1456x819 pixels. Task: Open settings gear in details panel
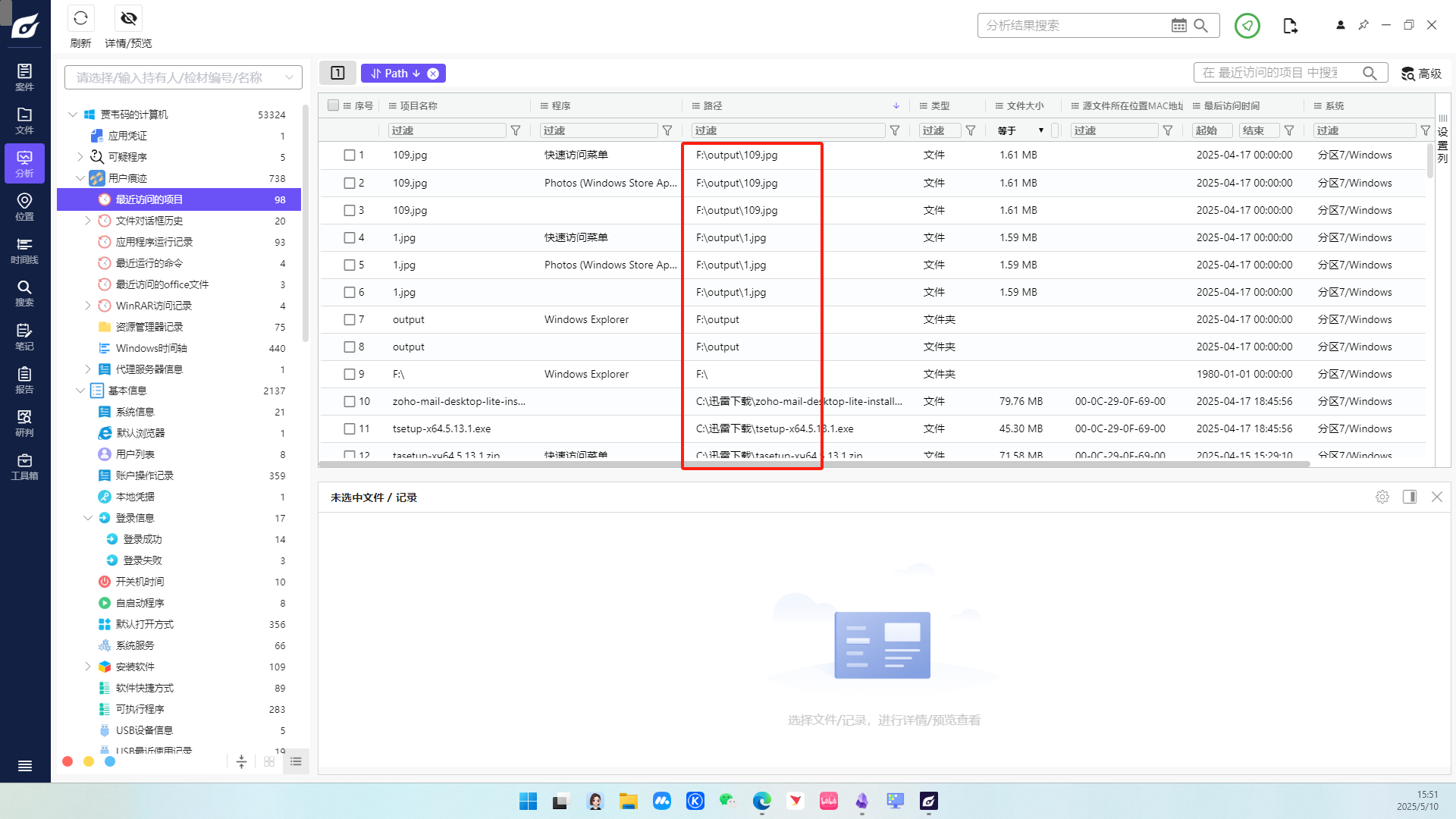pyautogui.click(x=1382, y=497)
